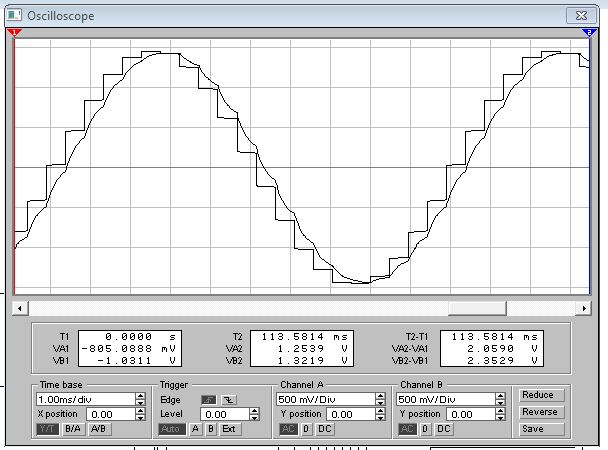Switch to A/B display mode
The image size is (608, 450).
[98, 429]
